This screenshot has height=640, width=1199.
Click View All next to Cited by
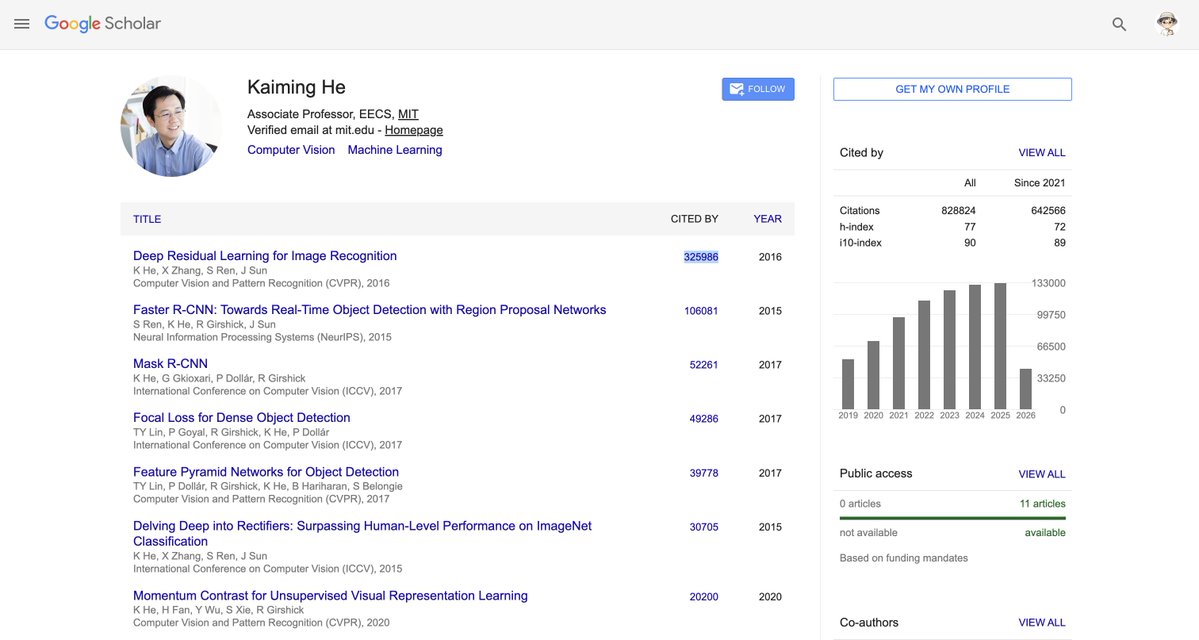(x=1041, y=152)
